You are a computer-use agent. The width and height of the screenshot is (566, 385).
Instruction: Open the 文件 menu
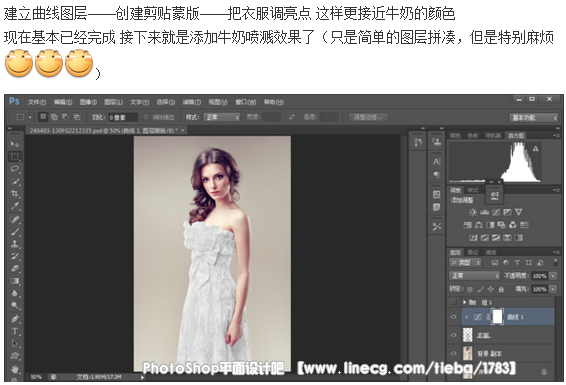37,102
